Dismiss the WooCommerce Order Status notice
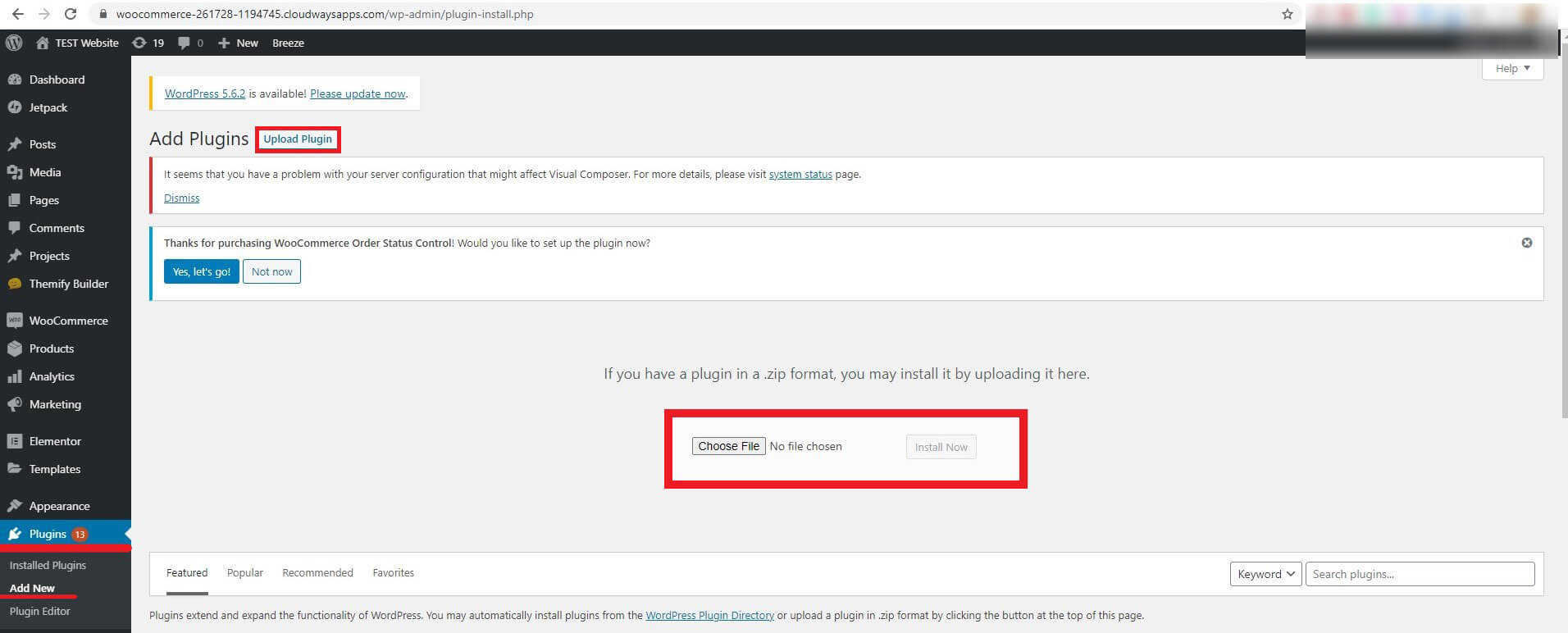The height and width of the screenshot is (633, 1568). [x=1526, y=243]
